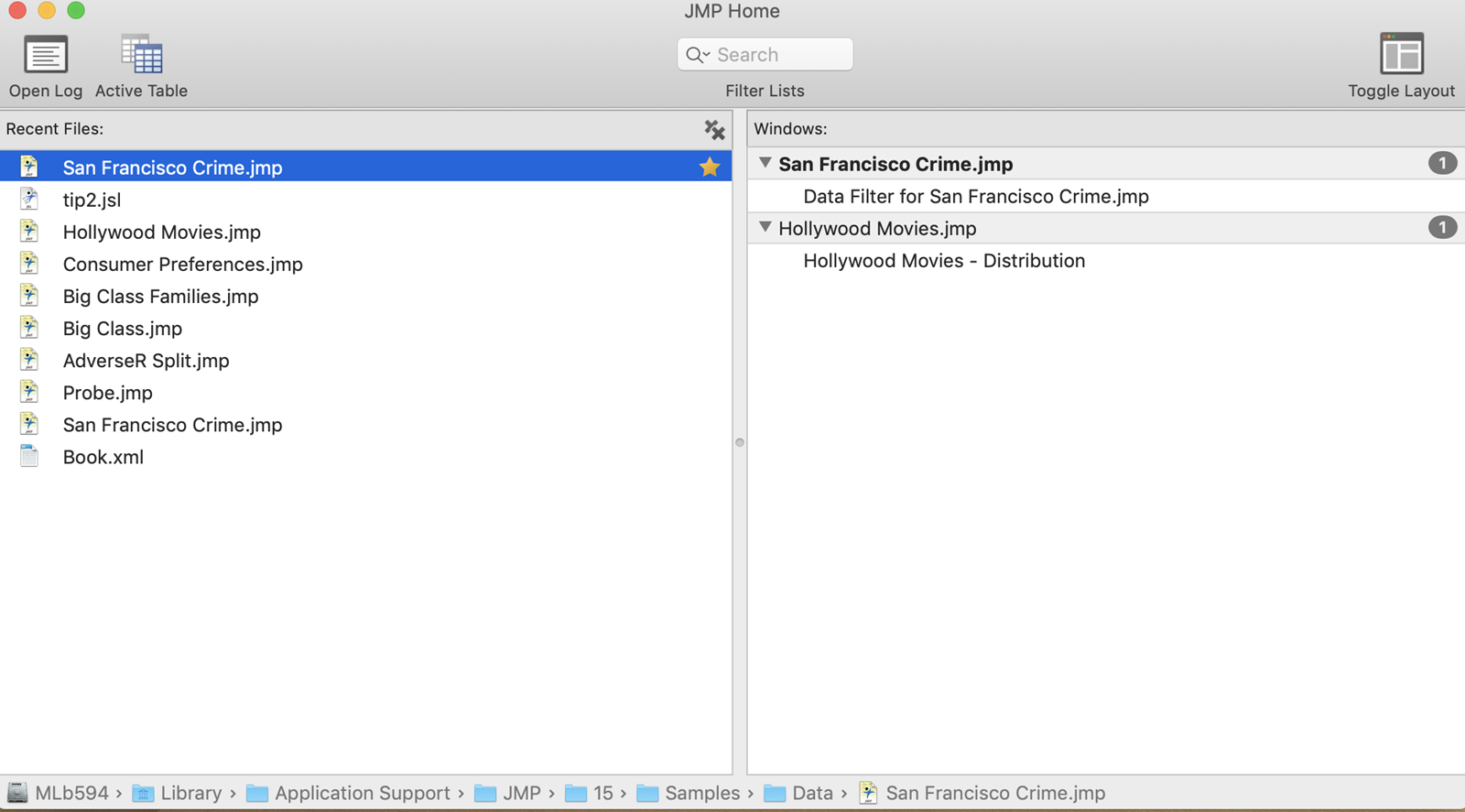The height and width of the screenshot is (812, 1465).
Task: Open the JMP log window
Action: [46, 56]
